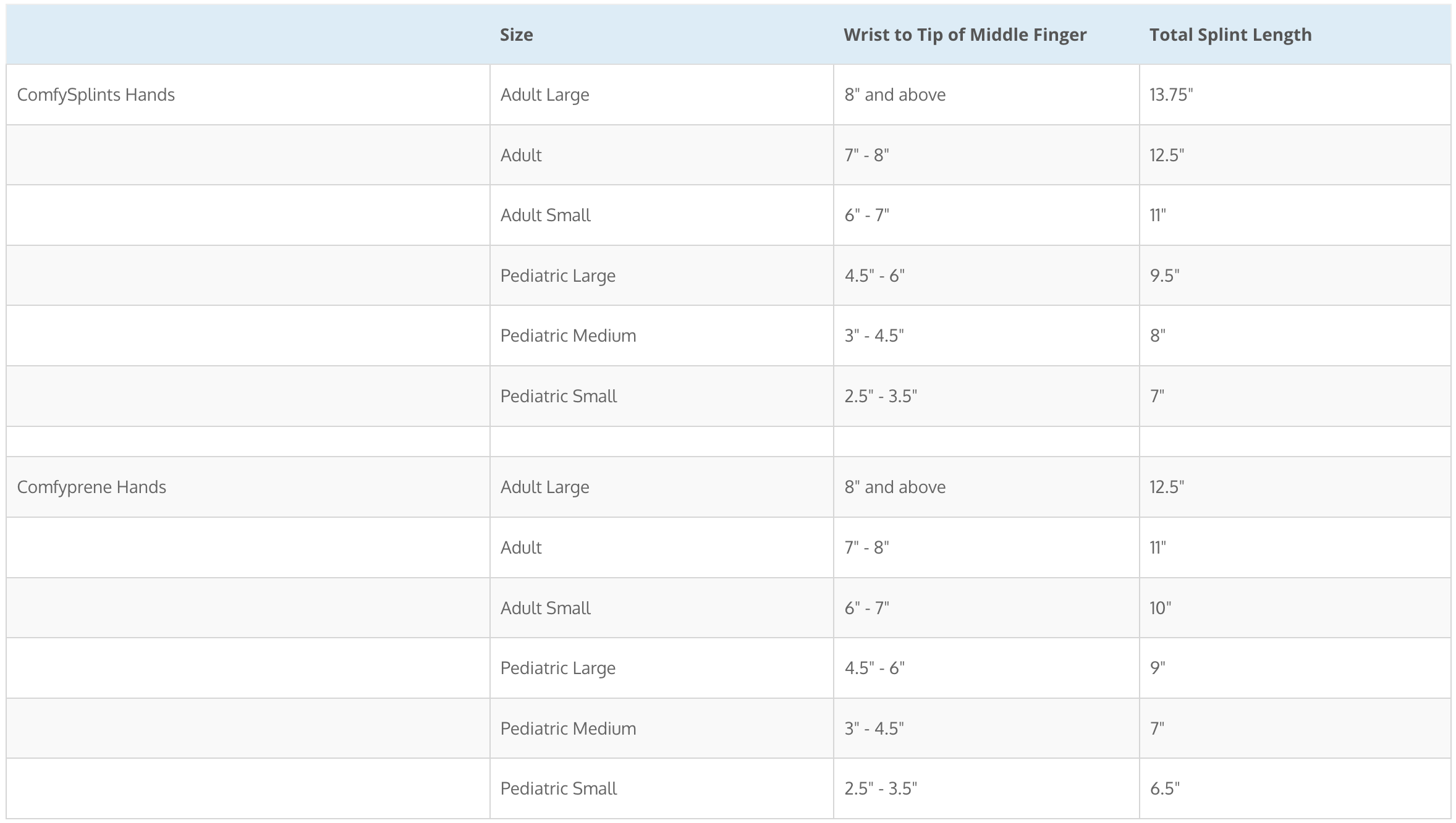Click ComfySplints Pediatric Medium size cell
Screen dimensions: 1456x823
pos(661,336)
